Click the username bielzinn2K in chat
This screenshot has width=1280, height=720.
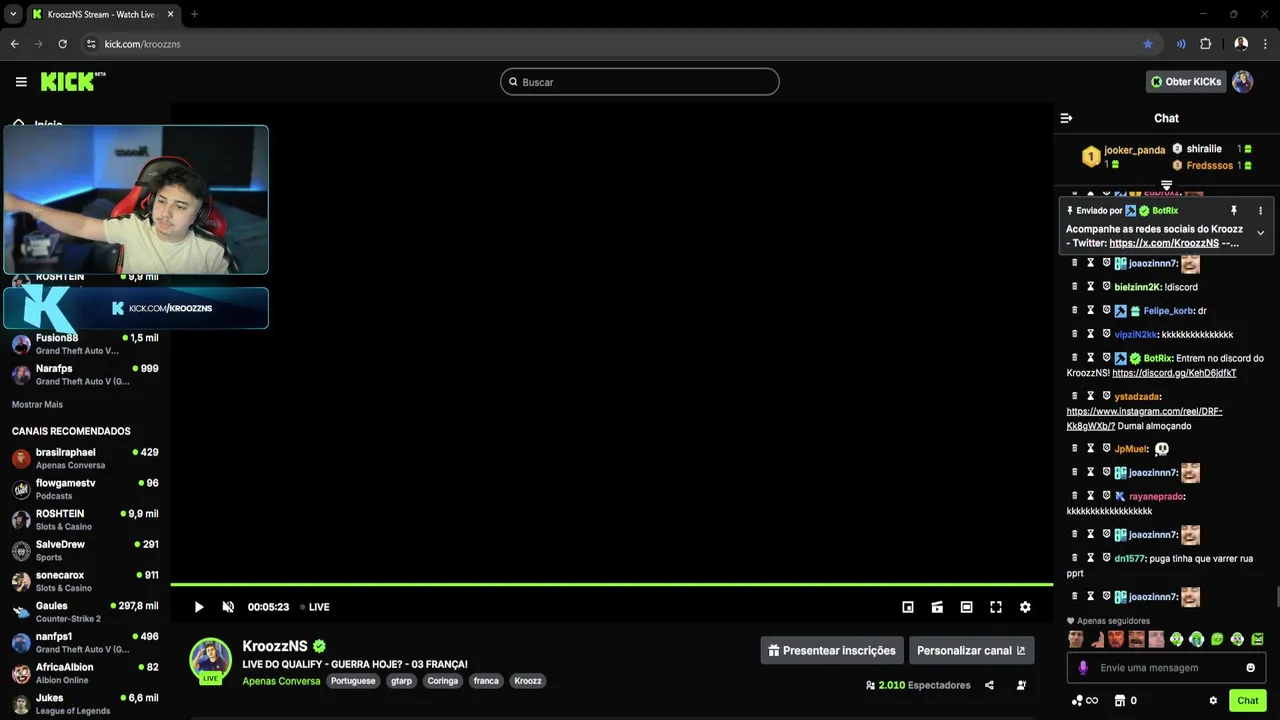1138,287
